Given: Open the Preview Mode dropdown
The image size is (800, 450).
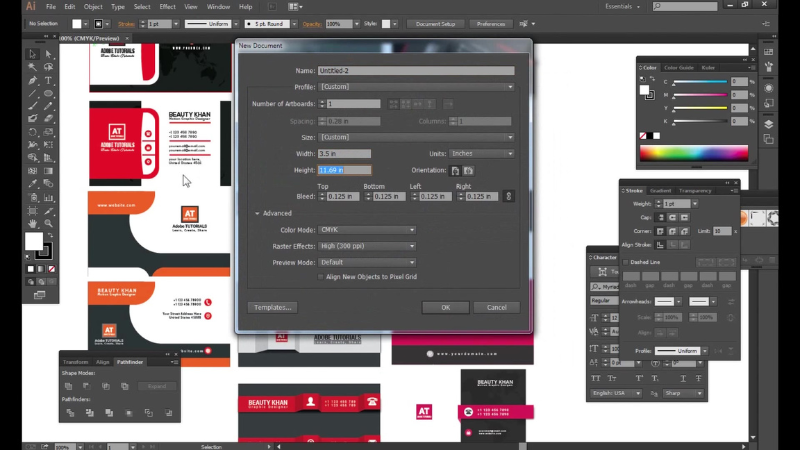Looking at the screenshot, I should pyautogui.click(x=367, y=262).
